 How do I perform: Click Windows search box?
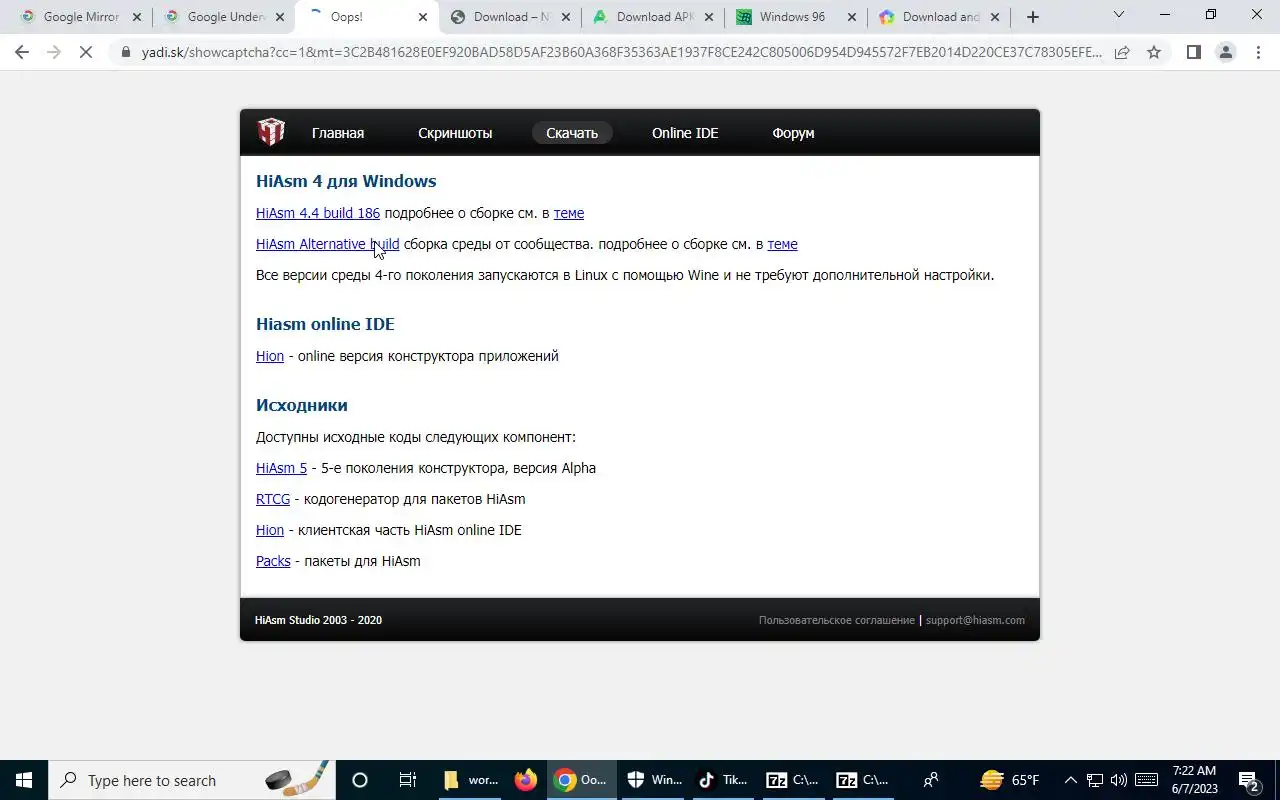tap(190, 780)
